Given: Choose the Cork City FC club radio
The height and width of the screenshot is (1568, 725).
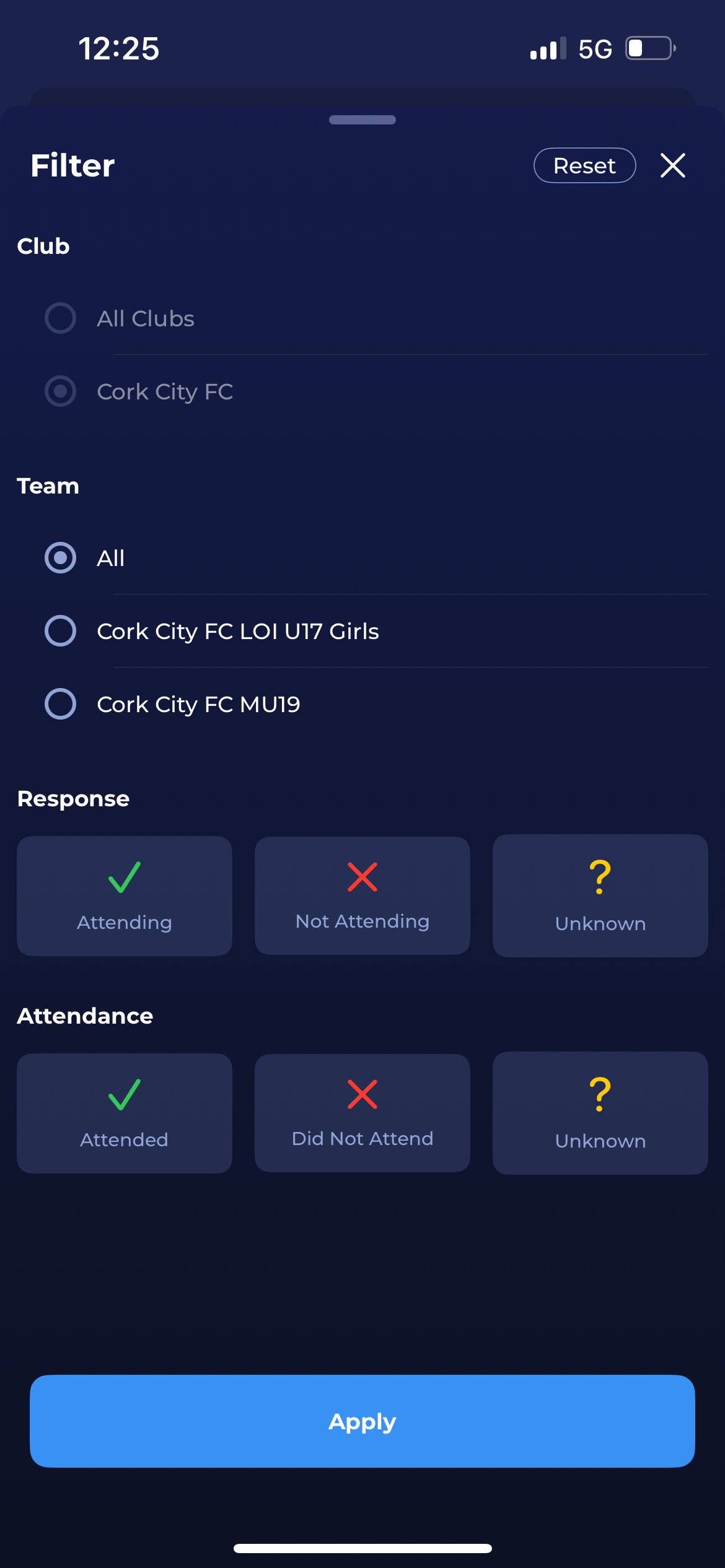Looking at the screenshot, I should [x=61, y=391].
